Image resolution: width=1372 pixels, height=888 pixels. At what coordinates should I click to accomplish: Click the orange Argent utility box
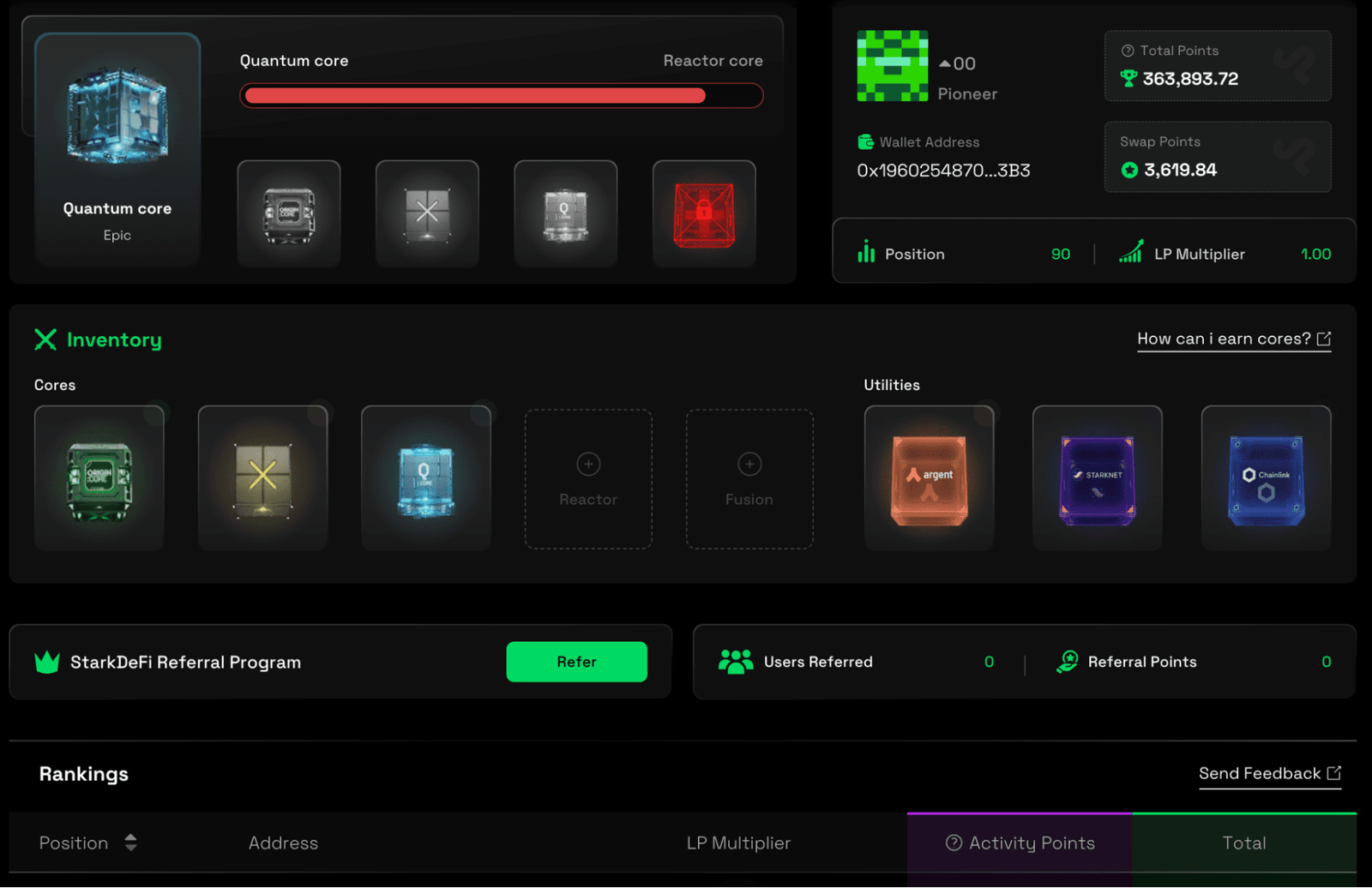pos(929,478)
